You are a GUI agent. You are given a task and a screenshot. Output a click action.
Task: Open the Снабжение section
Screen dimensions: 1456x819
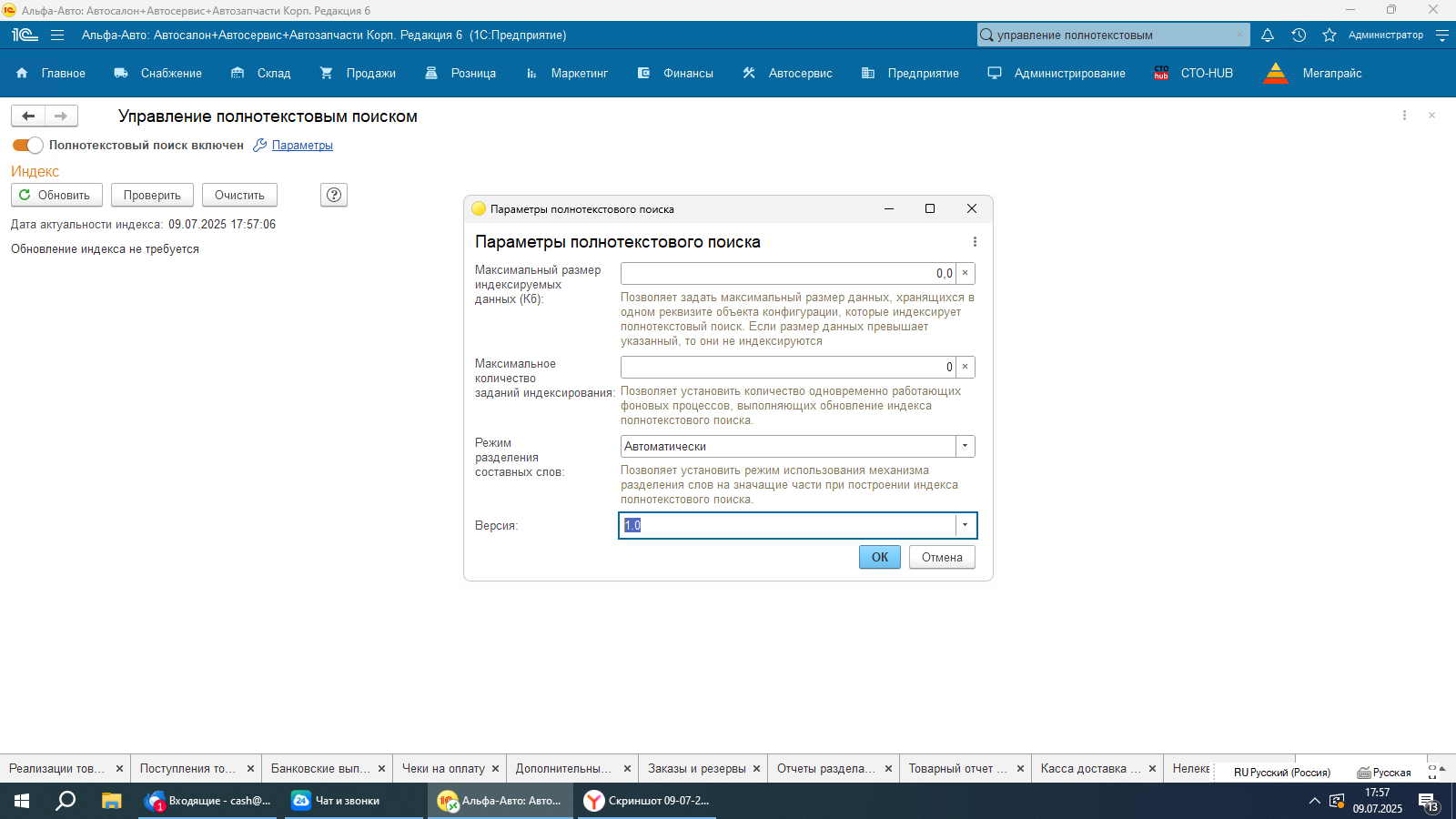(x=158, y=73)
